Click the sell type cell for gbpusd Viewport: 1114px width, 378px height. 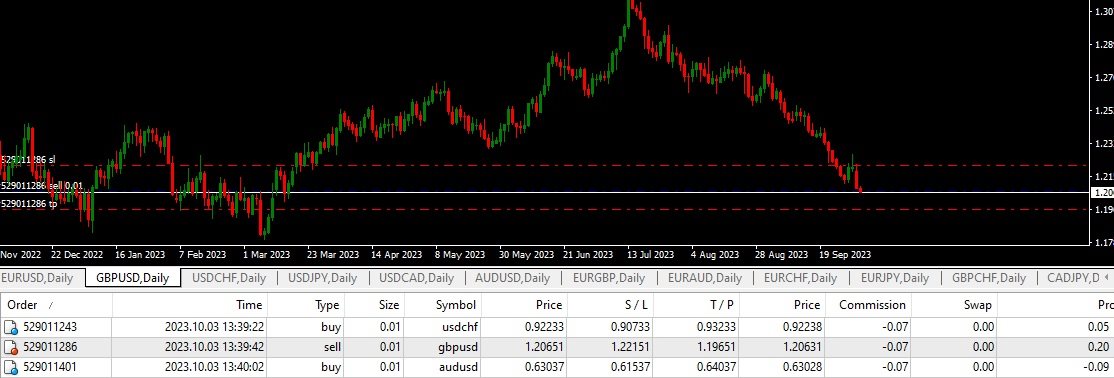point(331,347)
